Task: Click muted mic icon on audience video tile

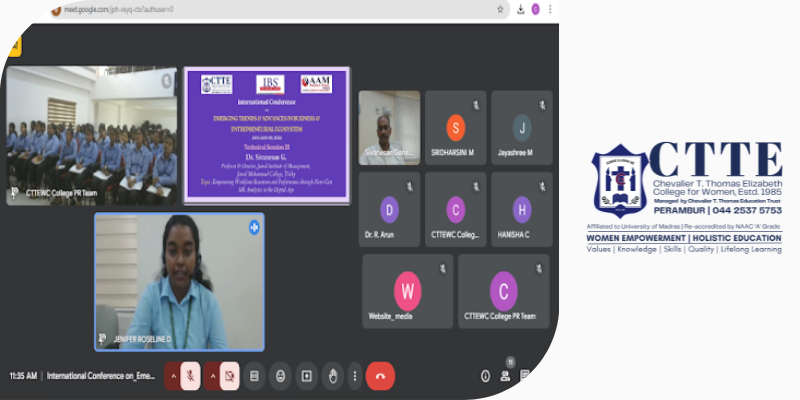Action: [166, 80]
